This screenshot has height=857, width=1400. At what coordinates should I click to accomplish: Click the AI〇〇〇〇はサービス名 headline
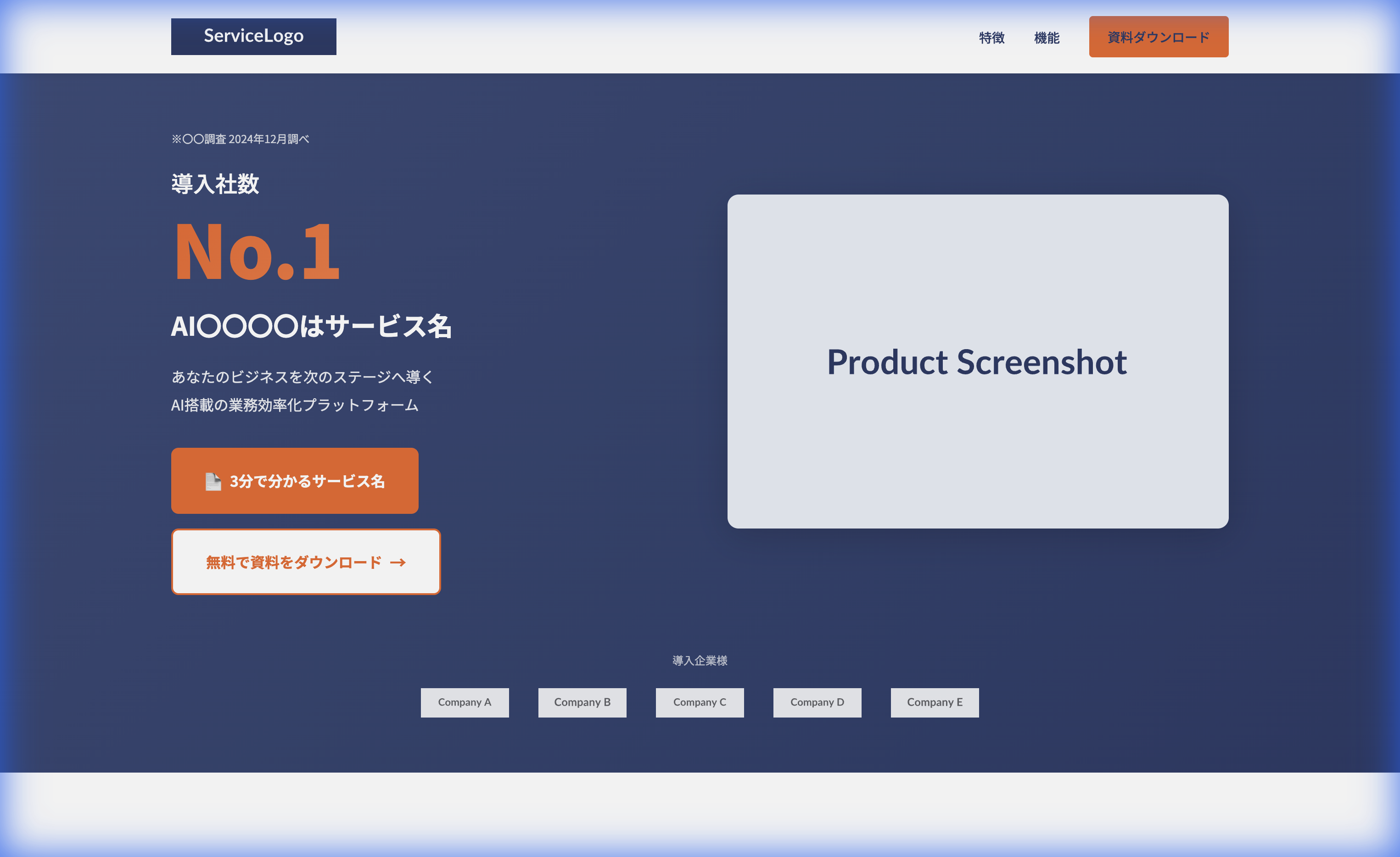[311, 327]
